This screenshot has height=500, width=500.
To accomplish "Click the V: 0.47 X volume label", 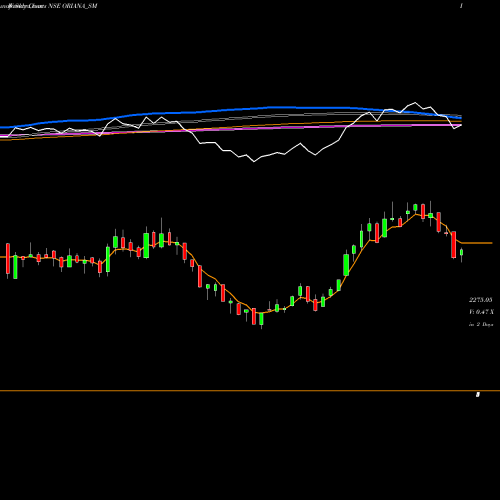I will (481, 312).
